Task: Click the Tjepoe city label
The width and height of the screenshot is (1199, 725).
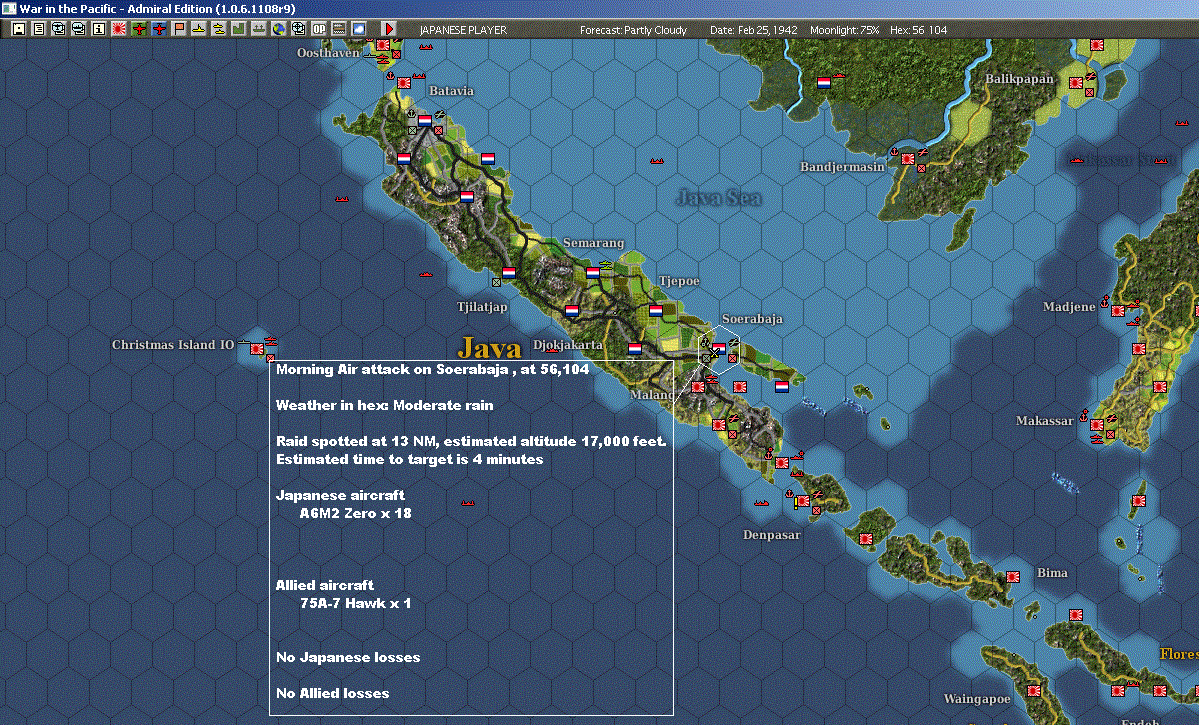Action: (x=679, y=281)
